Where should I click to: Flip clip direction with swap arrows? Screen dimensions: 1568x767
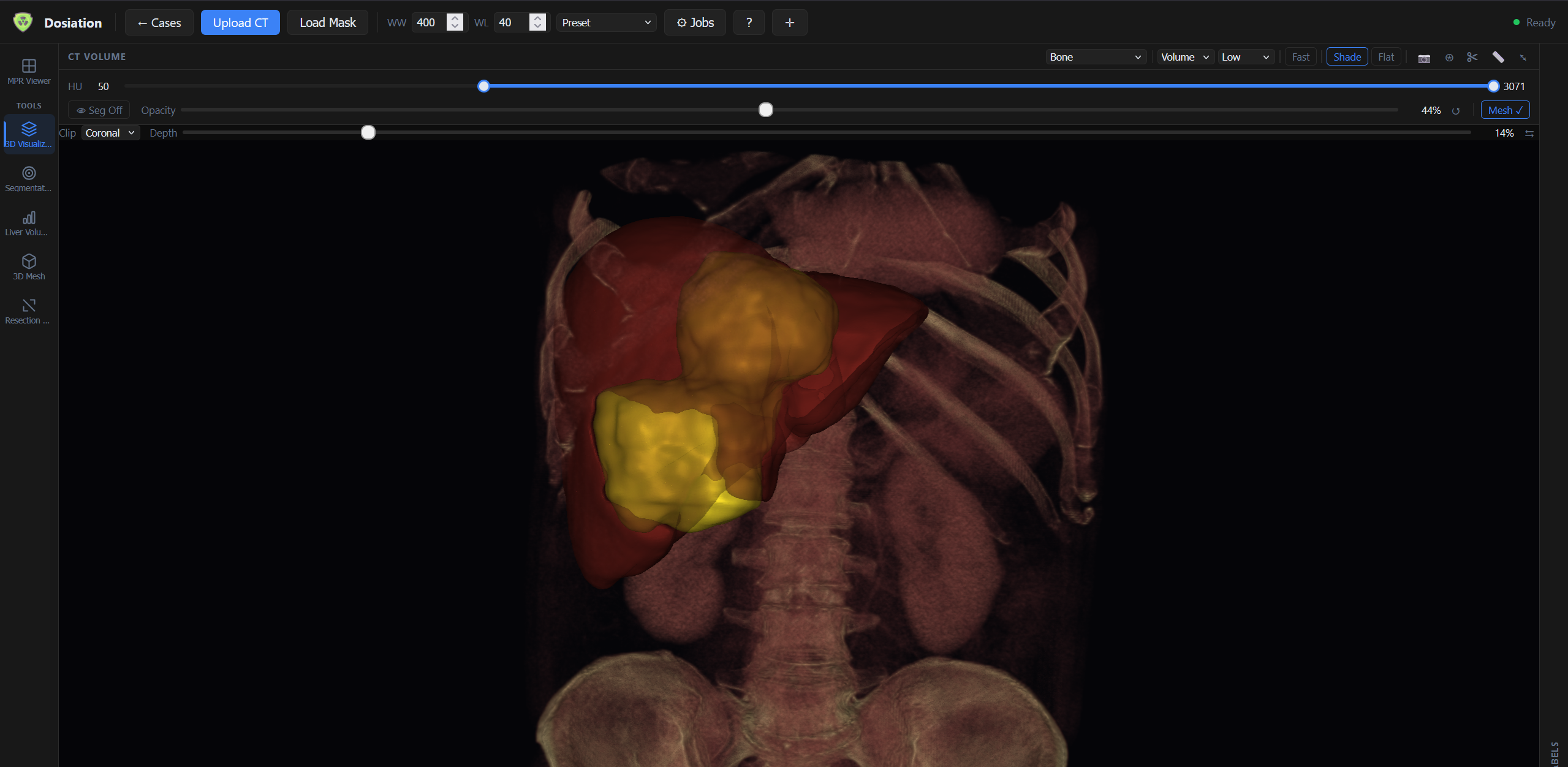click(x=1529, y=134)
